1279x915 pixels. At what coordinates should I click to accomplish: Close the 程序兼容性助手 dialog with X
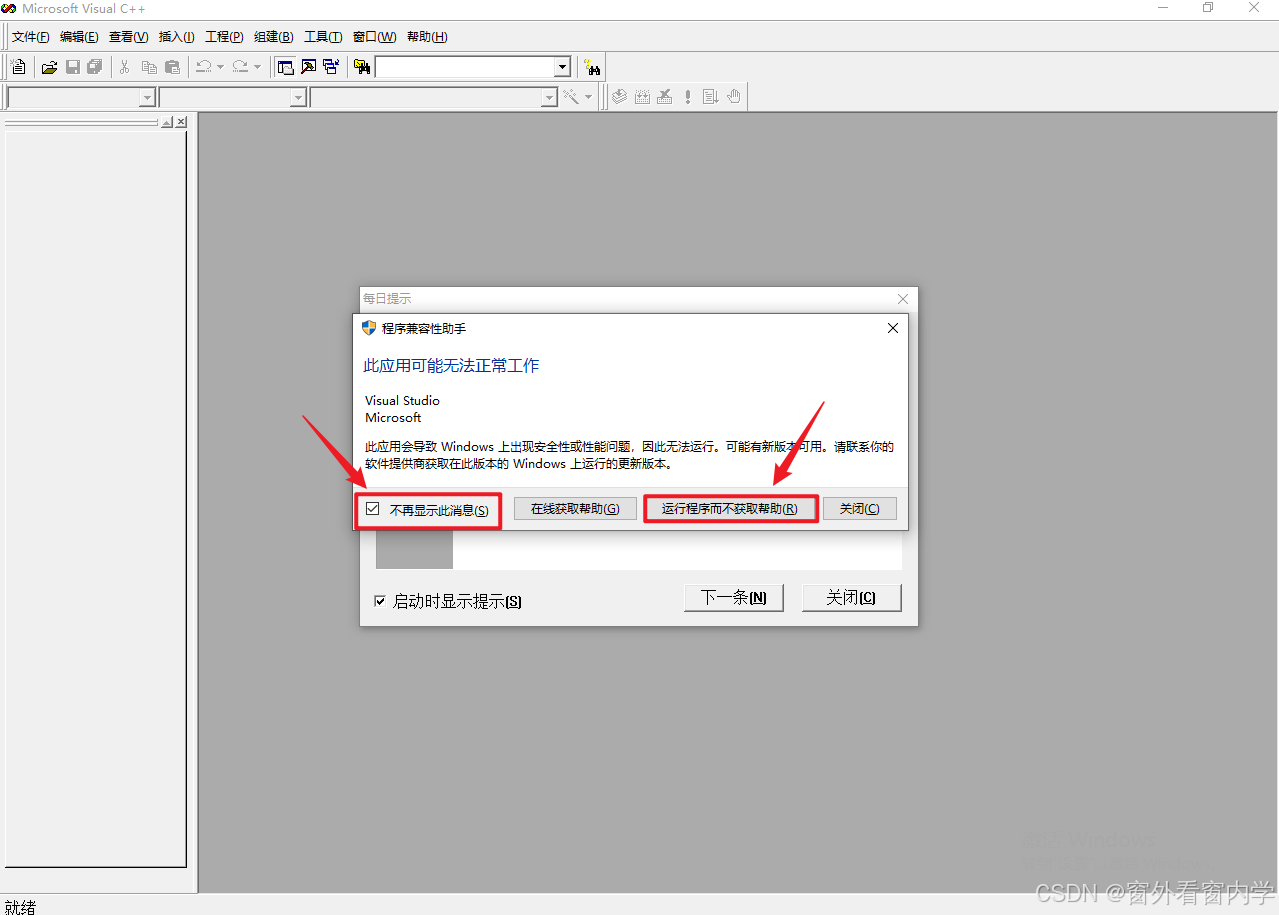click(x=893, y=328)
